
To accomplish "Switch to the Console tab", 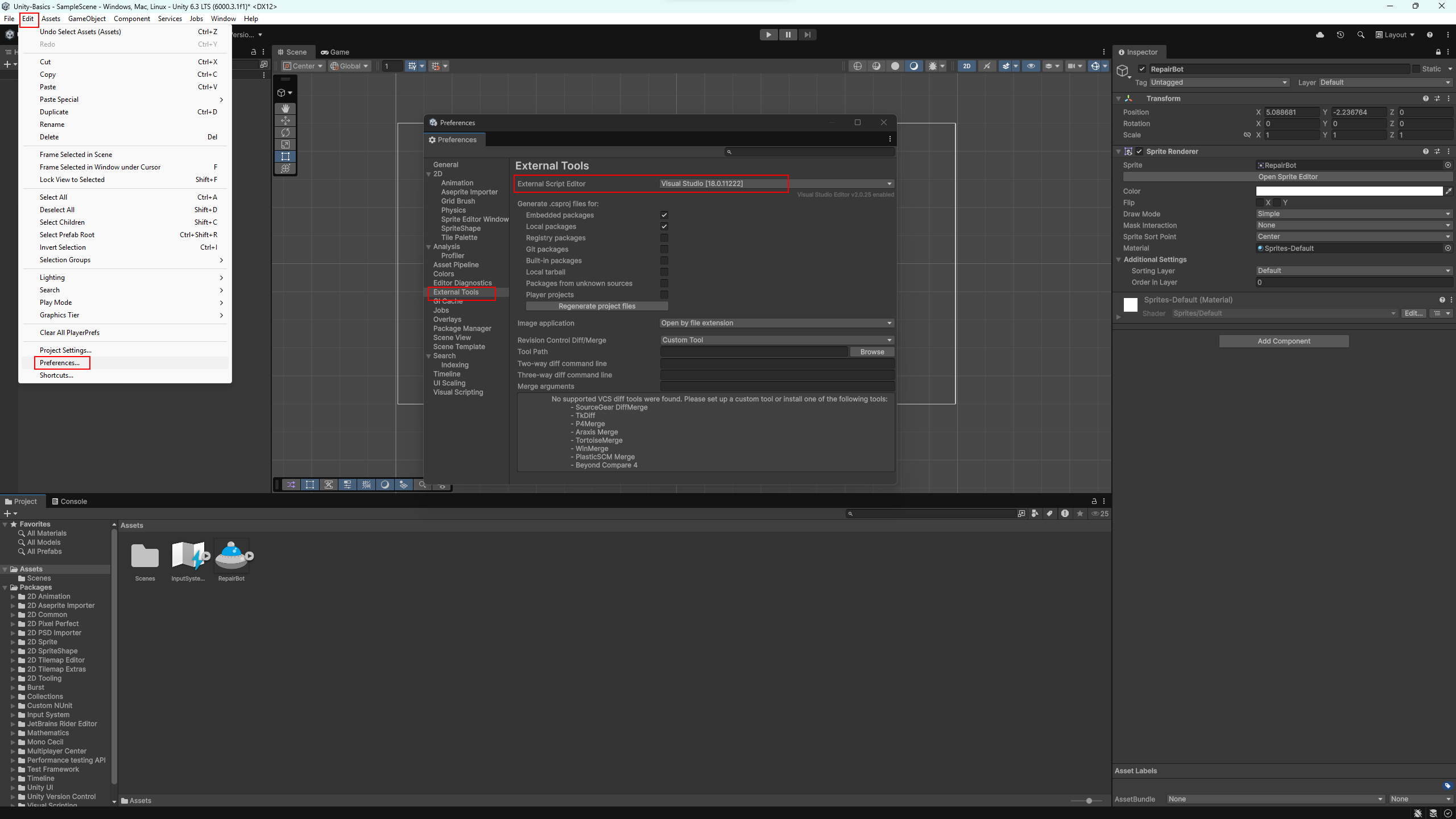I will point(69,501).
